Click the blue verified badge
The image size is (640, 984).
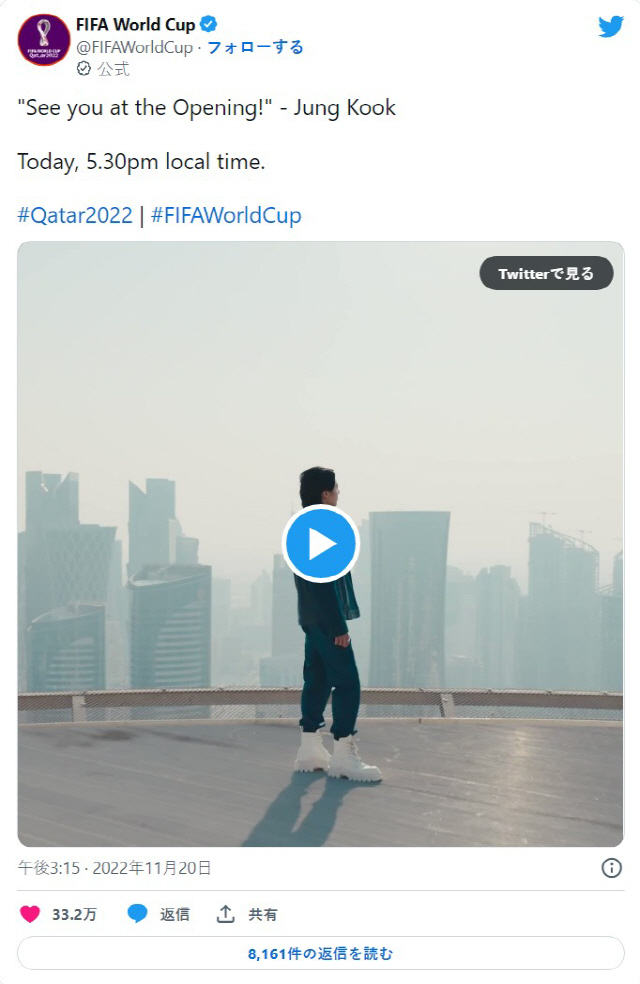click(x=208, y=24)
